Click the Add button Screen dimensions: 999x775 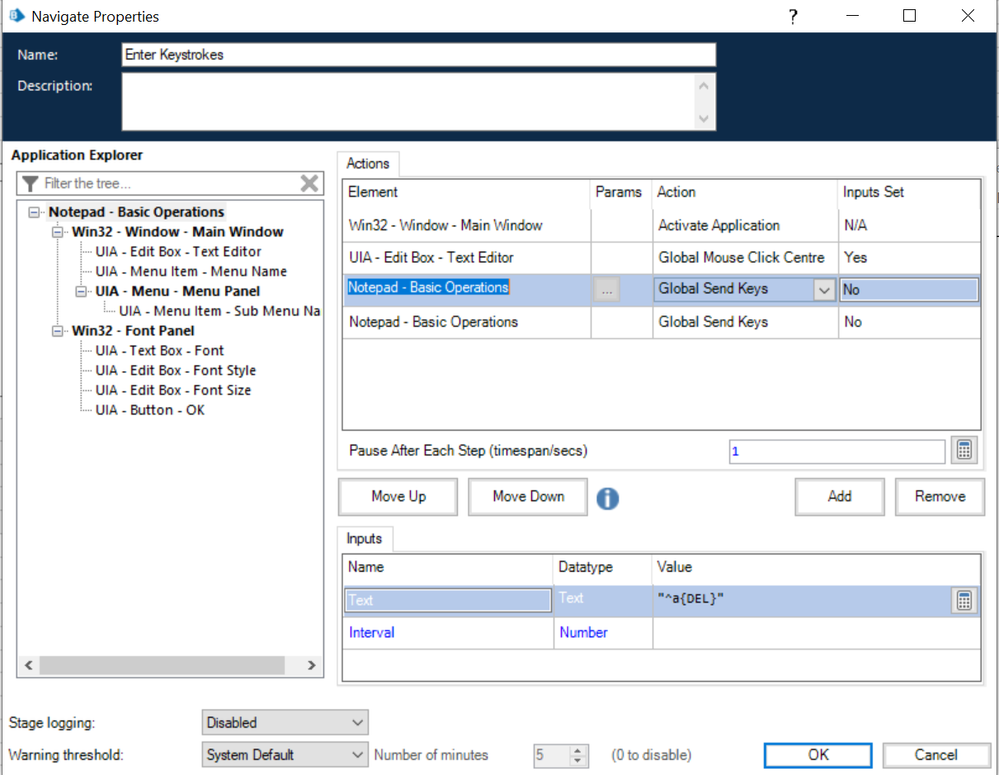point(839,497)
